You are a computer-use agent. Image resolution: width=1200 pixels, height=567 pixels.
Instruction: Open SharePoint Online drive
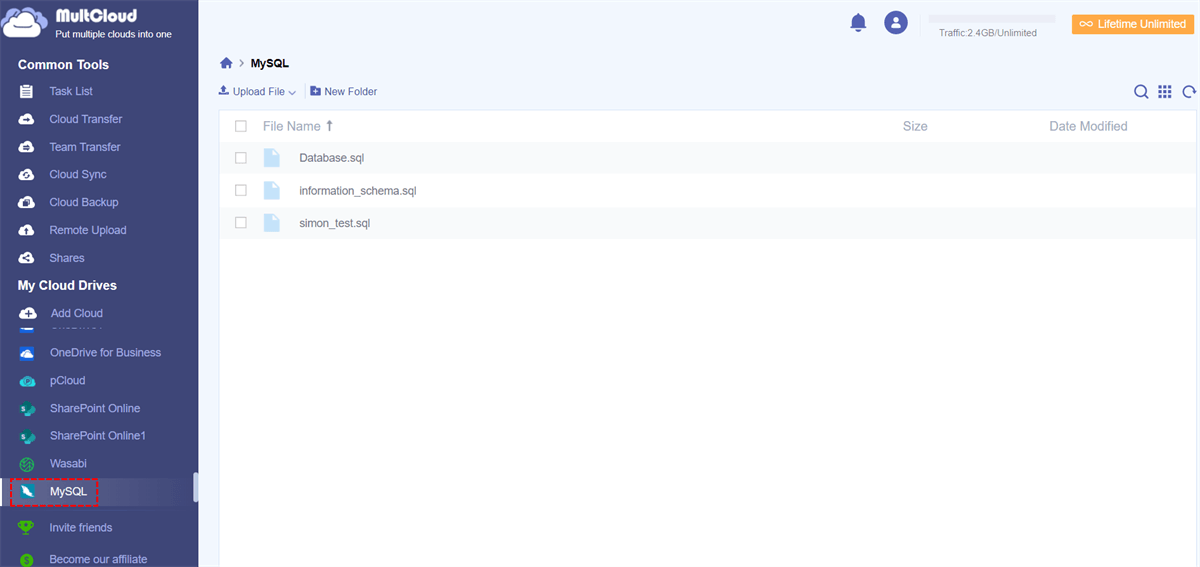[x=95, y=408]
